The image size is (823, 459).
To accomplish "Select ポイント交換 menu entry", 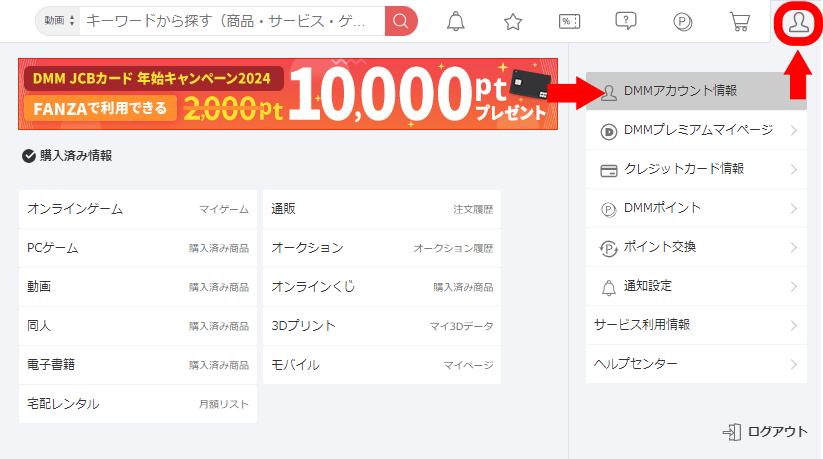I will [x=696, y=247].
